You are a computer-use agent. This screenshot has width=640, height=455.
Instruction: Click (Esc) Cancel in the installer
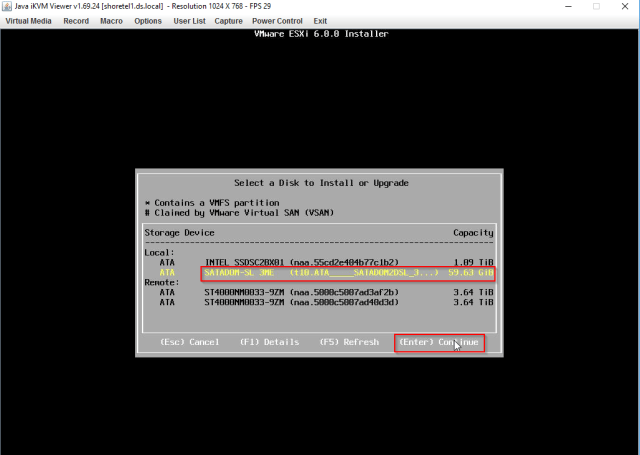pyautogui.click(x=189, y=342)
